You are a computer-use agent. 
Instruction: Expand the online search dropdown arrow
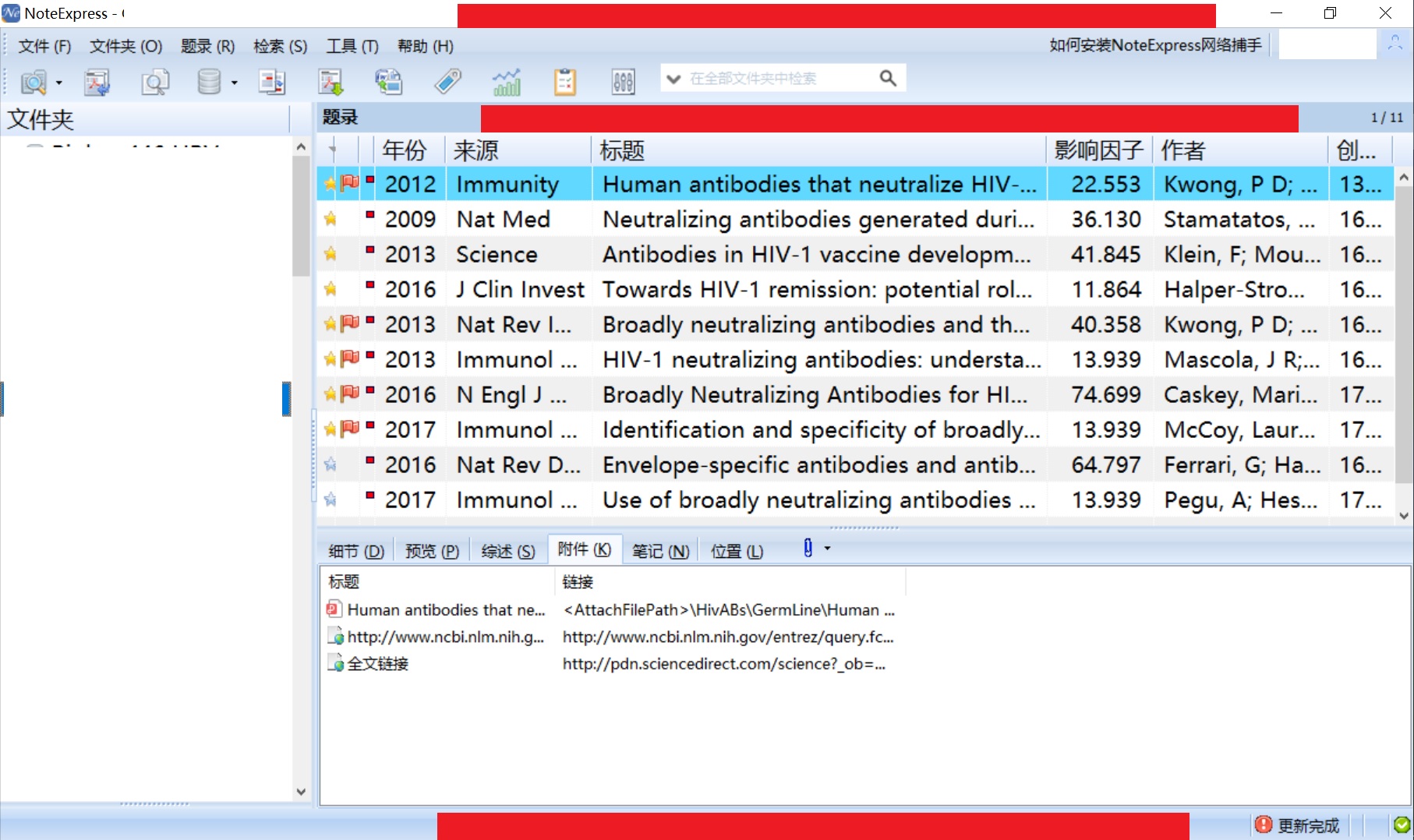[x=58, y=83]
